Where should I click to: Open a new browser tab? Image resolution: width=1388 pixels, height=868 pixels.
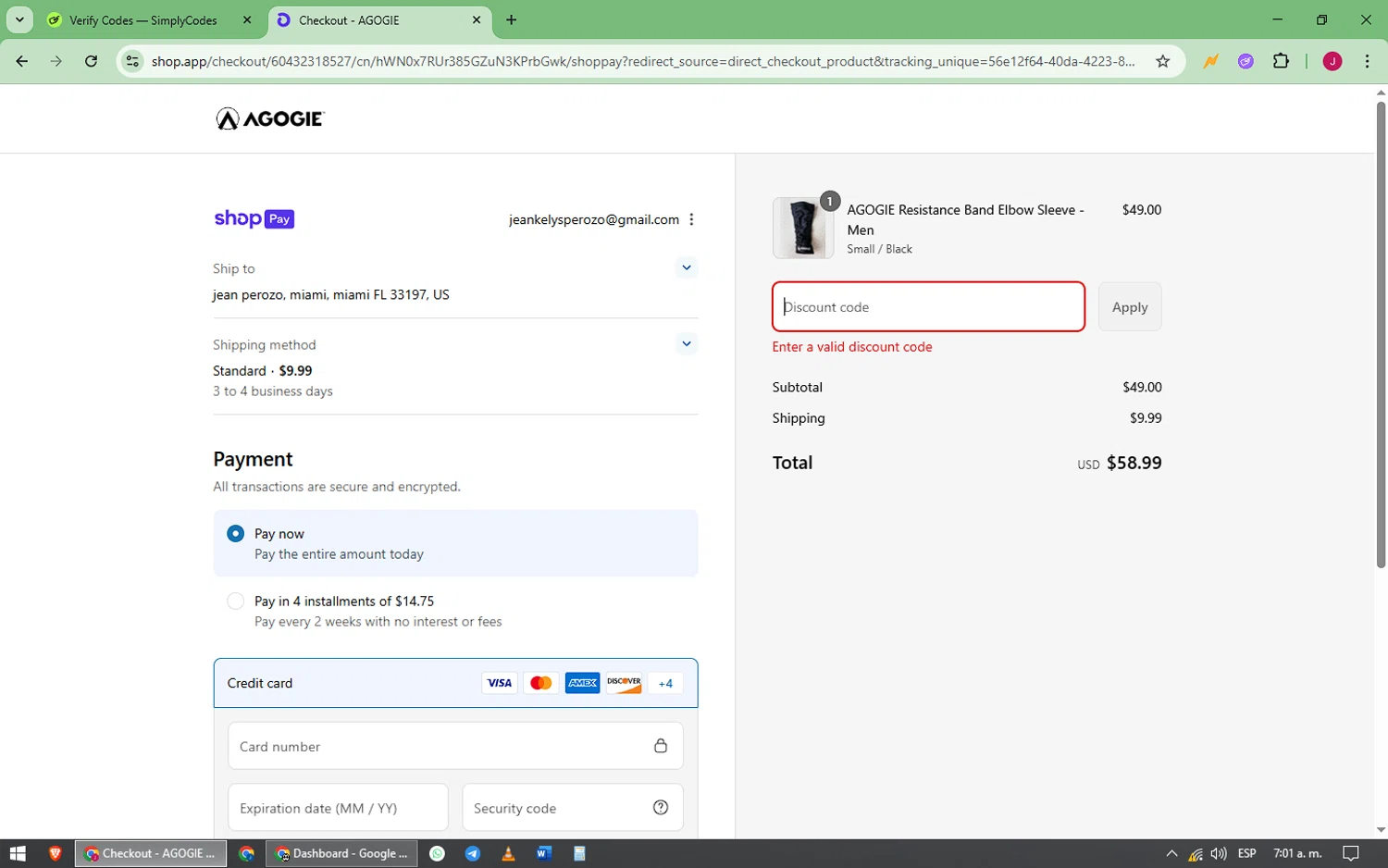[512, 20]
